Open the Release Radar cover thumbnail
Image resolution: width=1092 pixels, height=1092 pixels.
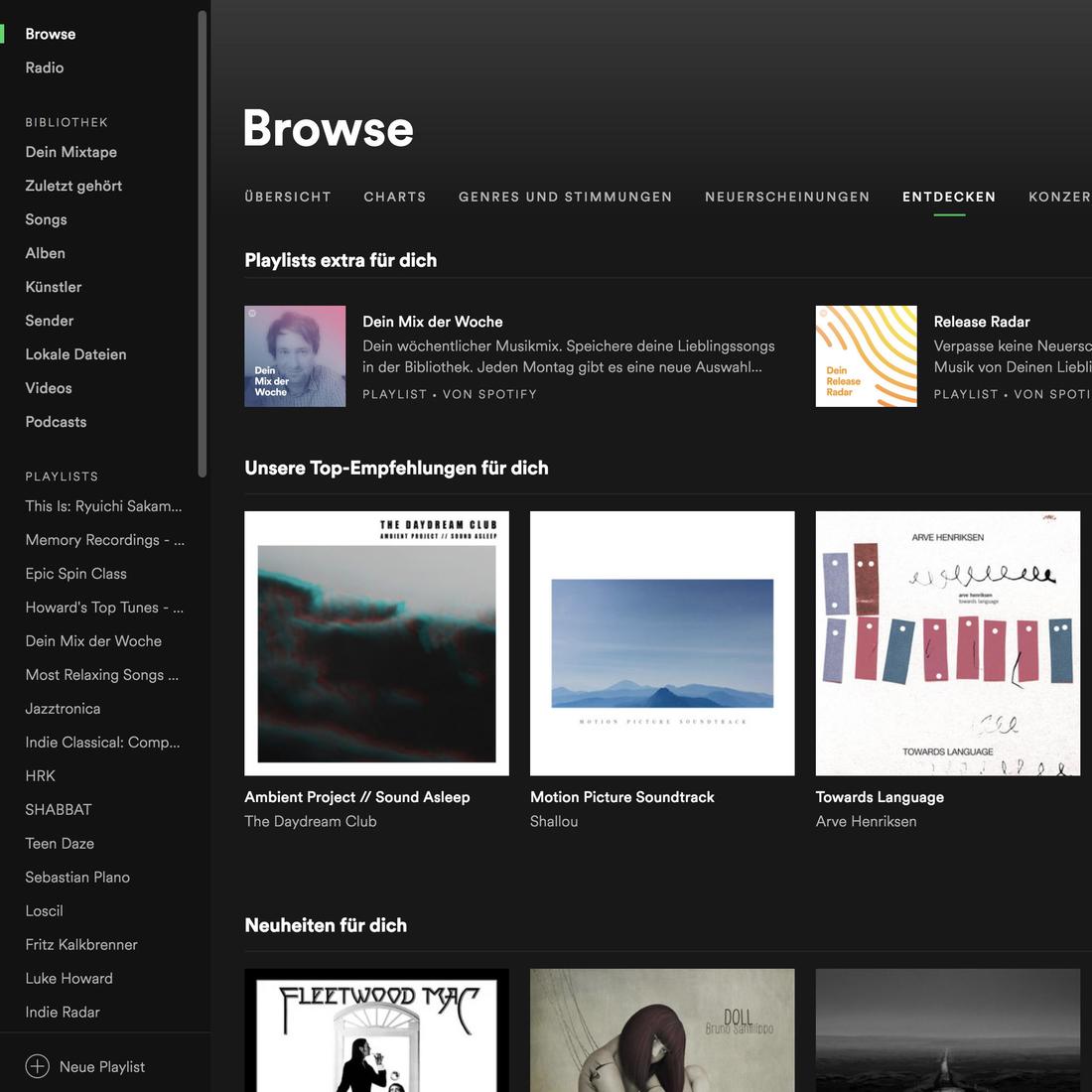click(867, 355)
